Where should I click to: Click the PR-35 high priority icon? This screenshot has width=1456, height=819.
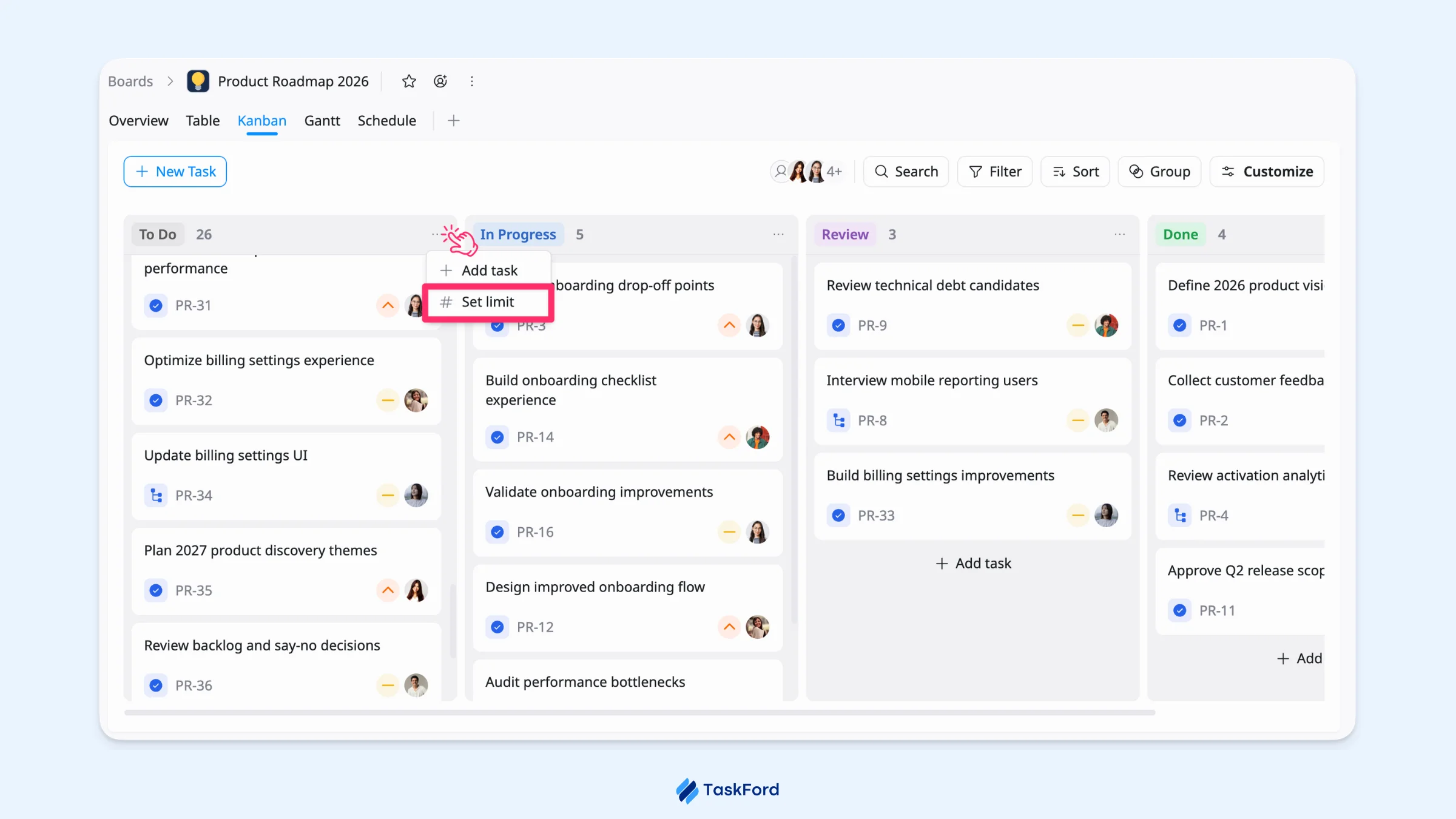coord(388,590)
